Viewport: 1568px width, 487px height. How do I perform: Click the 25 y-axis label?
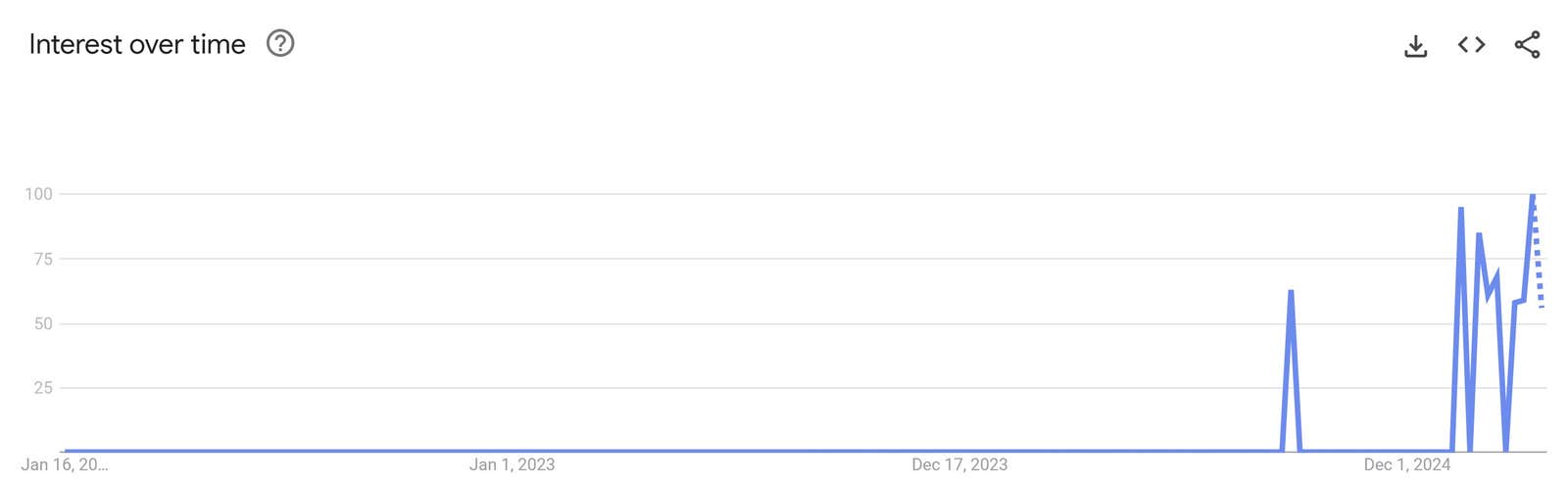point(43,388)
